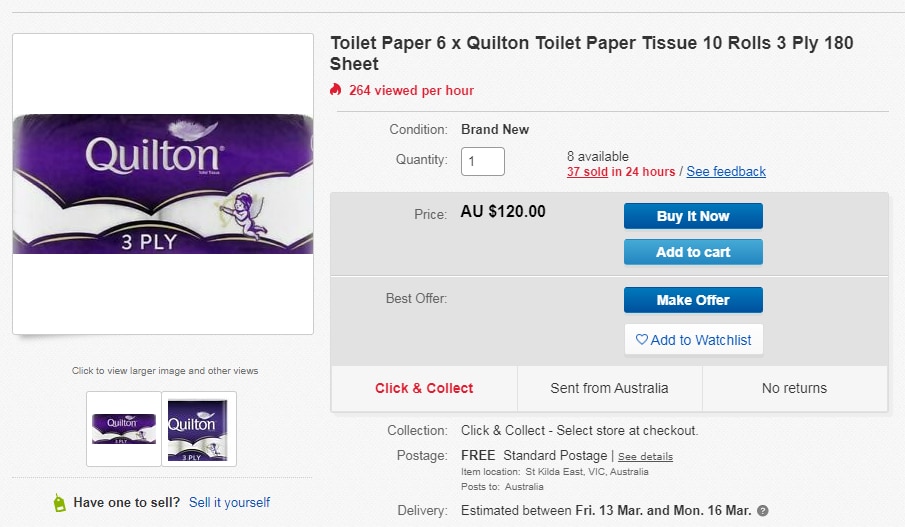This screenshot has height=527, width=905.
Task: Click the heart icon on Add to Watchlist
Action: [642, 340]
